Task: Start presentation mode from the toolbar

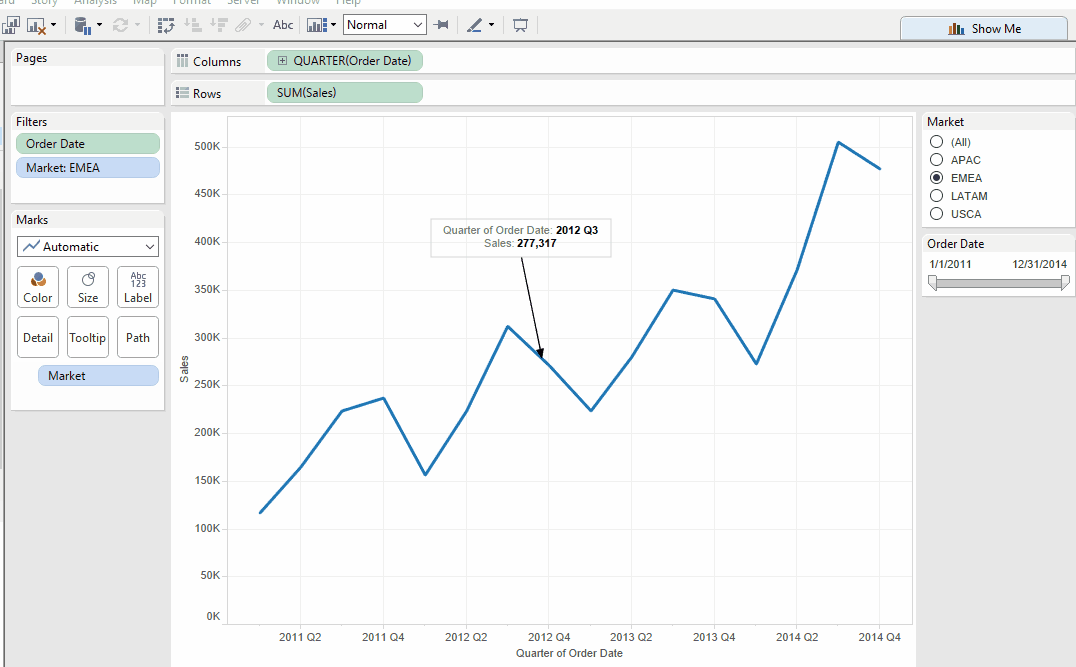Action: (520, 24)
